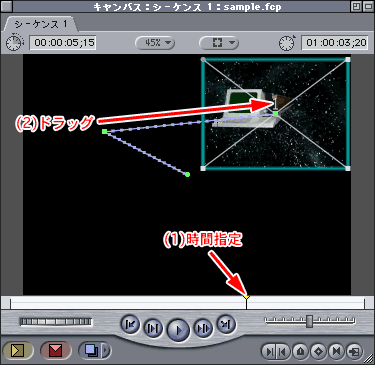The width and height of the screenshot is (375, 365).
Task: Open the 45% zoom dropdown
Action: tap(155, 43)
